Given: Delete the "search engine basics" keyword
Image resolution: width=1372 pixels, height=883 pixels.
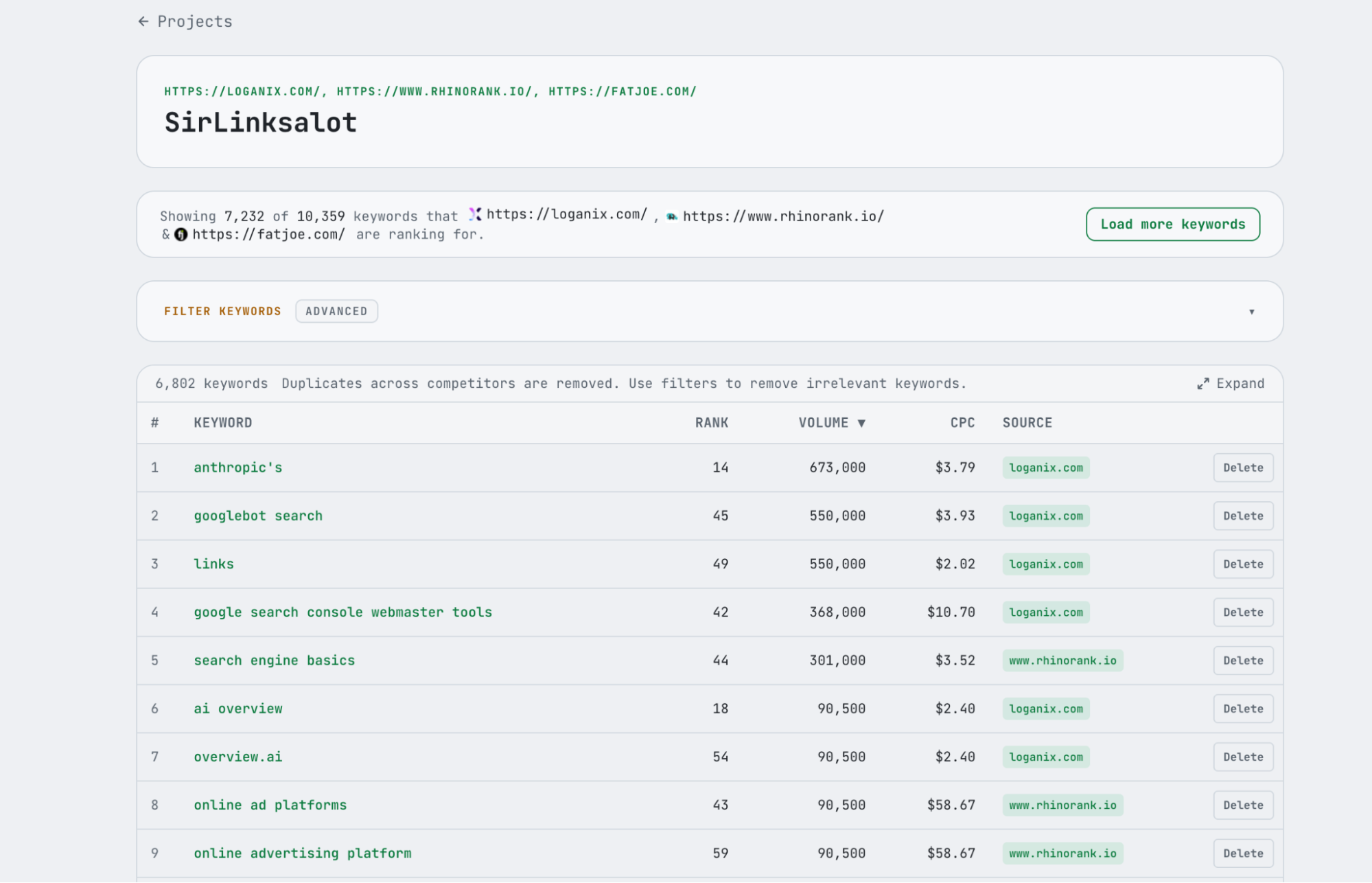Looking at the screenshot, I should [x=1242, y=661].
